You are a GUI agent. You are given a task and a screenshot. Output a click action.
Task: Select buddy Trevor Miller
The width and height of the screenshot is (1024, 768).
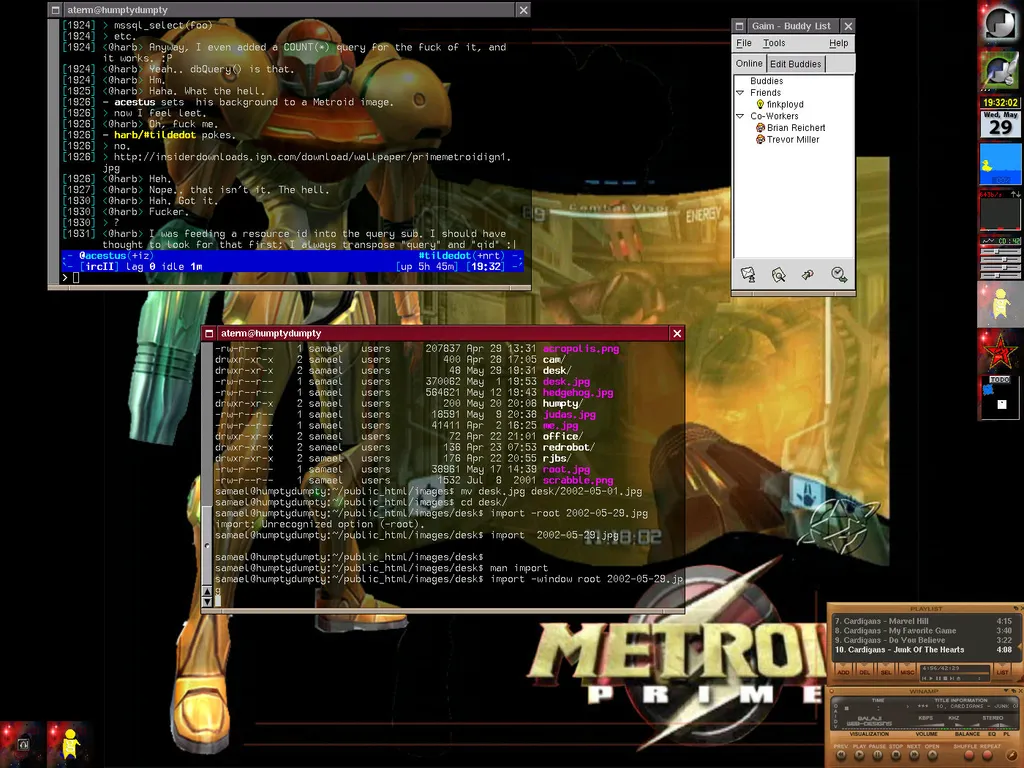(x=793, y=140)
